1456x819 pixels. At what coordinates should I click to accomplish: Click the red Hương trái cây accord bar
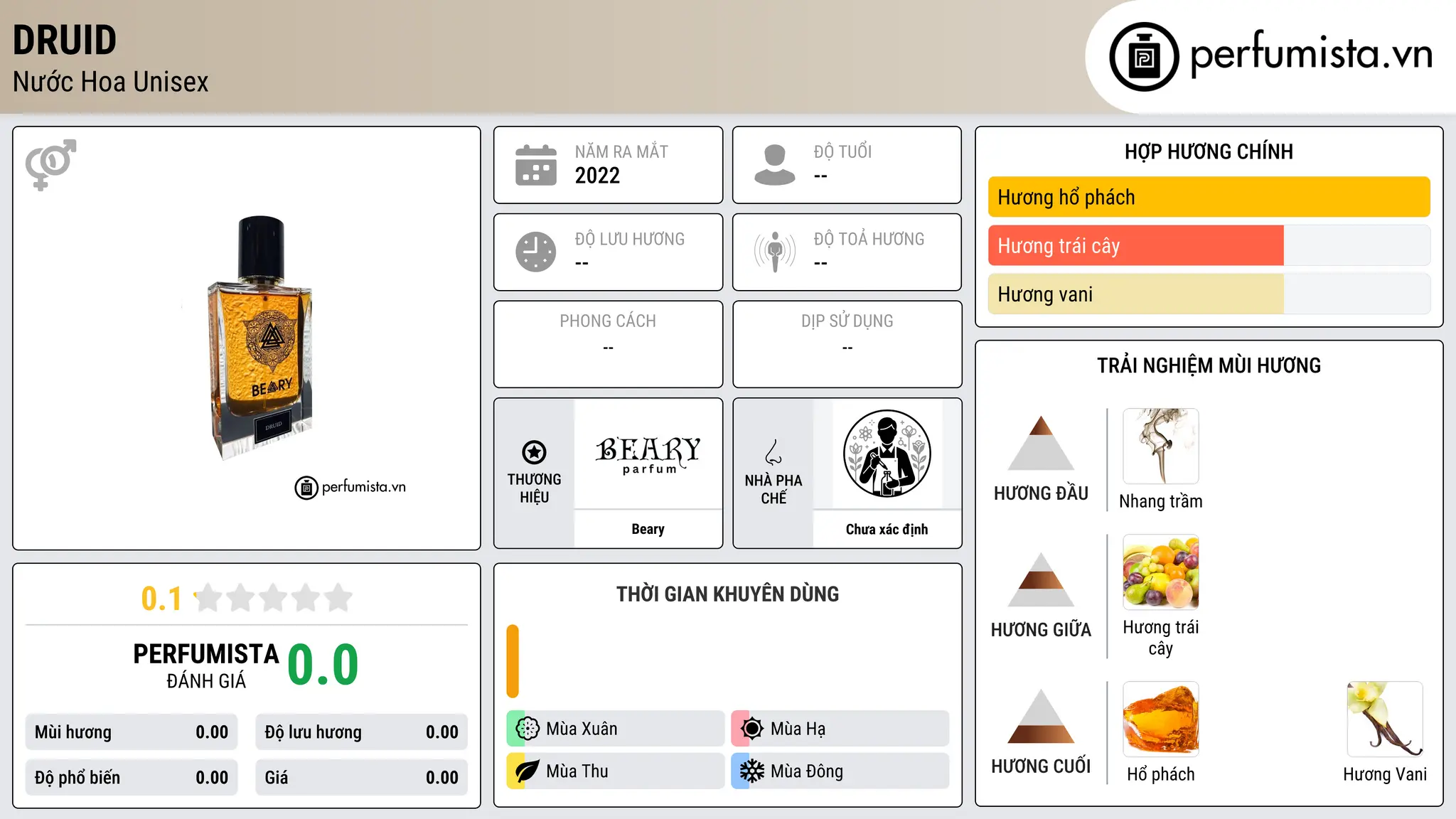pos(1136,246)
